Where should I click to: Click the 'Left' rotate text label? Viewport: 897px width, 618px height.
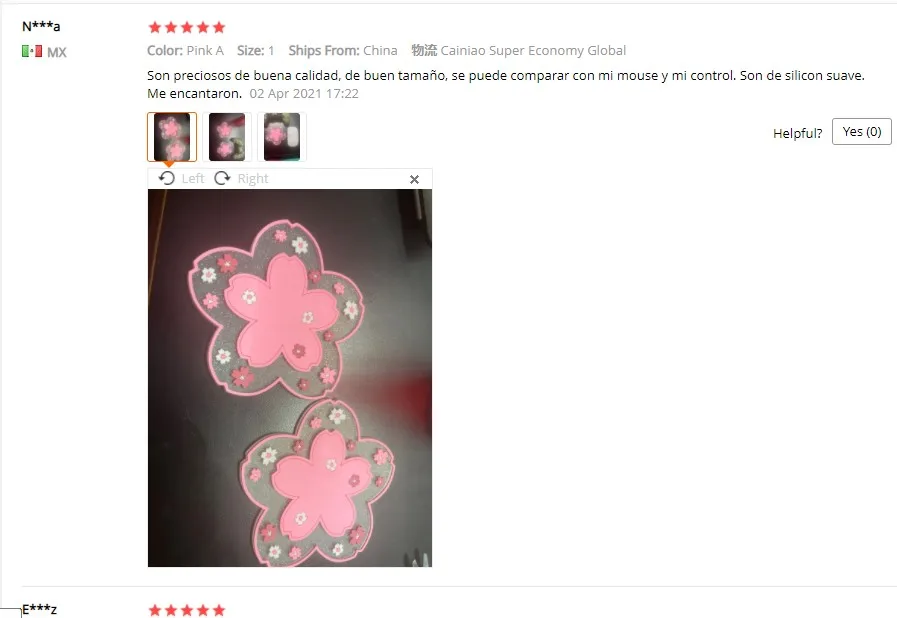[193, 179]
